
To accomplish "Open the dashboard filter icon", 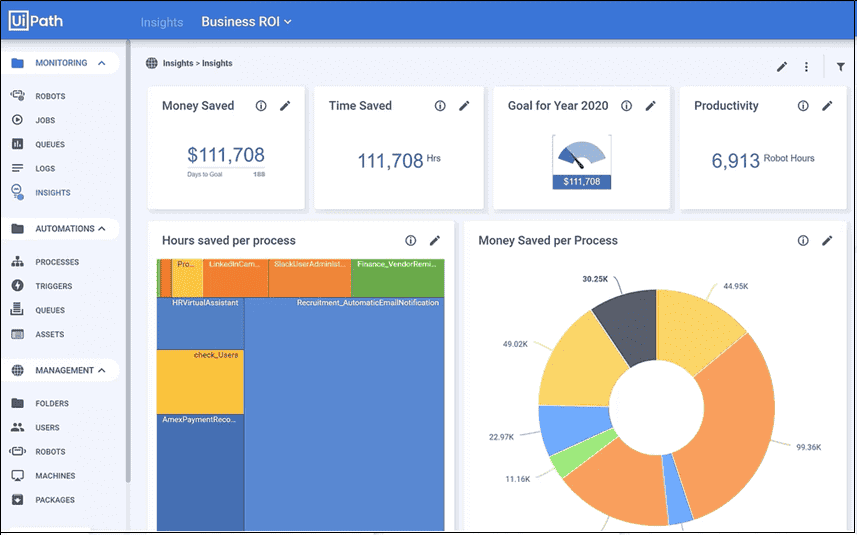I will (x=841, y=67).
